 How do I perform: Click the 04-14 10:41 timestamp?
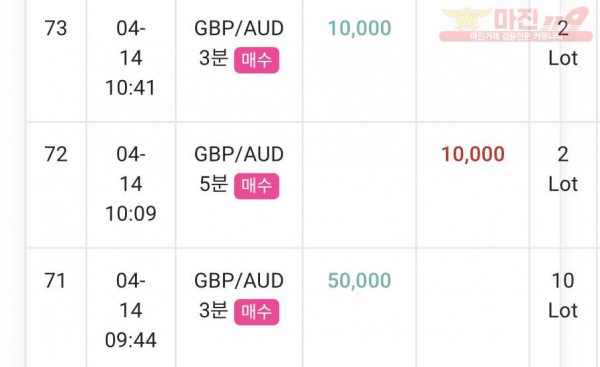[131, 58]
